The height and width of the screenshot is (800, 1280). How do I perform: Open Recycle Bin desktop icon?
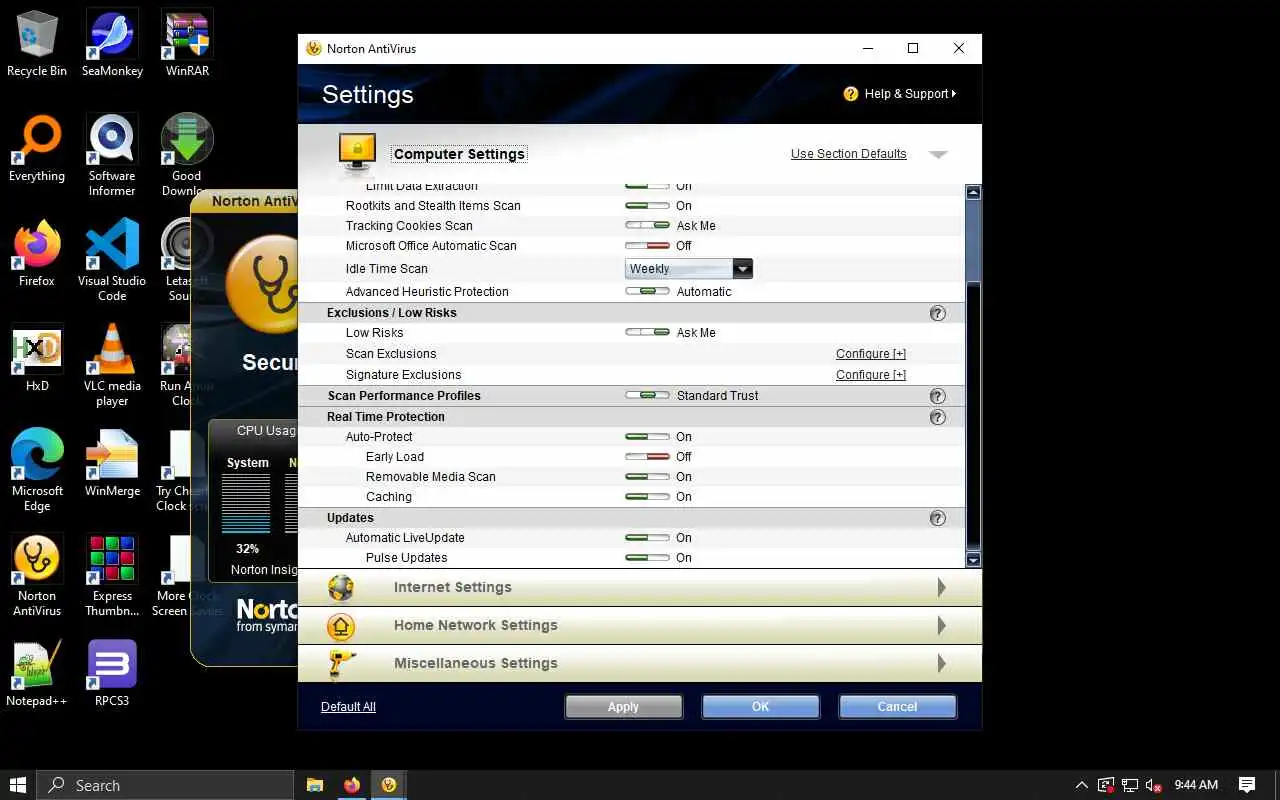coord(37,44)
